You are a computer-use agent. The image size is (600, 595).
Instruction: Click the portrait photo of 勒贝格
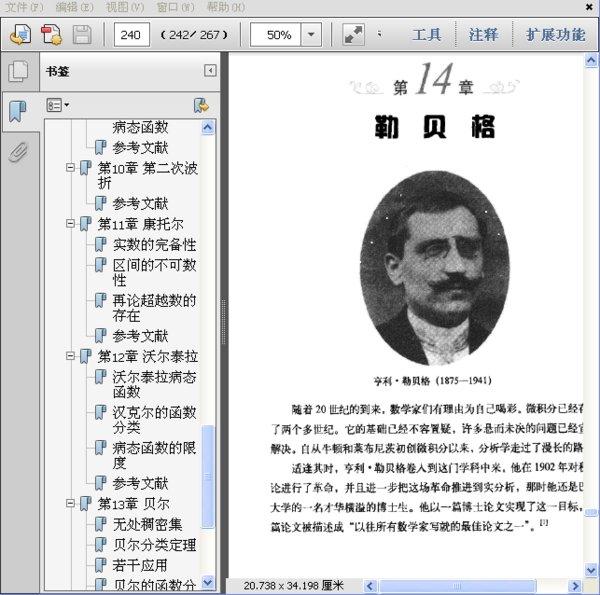(x=434, y=268)
